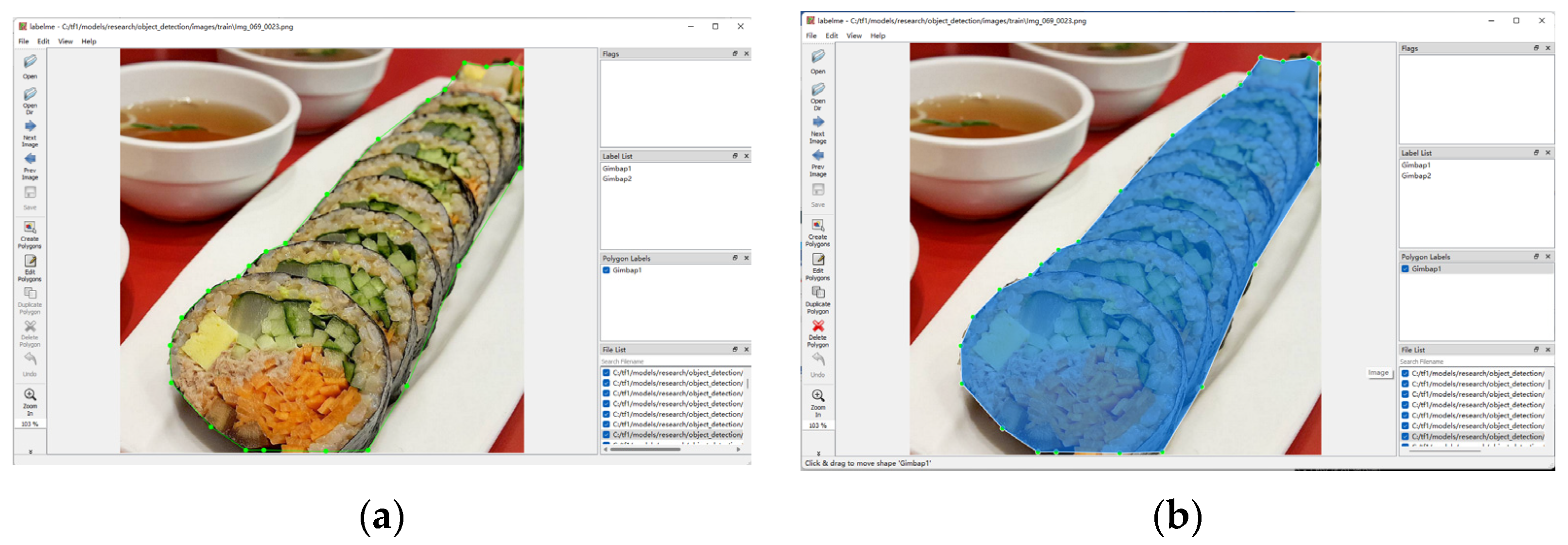Click Zoom In magnifier in the right labelme window

[818, 396]
